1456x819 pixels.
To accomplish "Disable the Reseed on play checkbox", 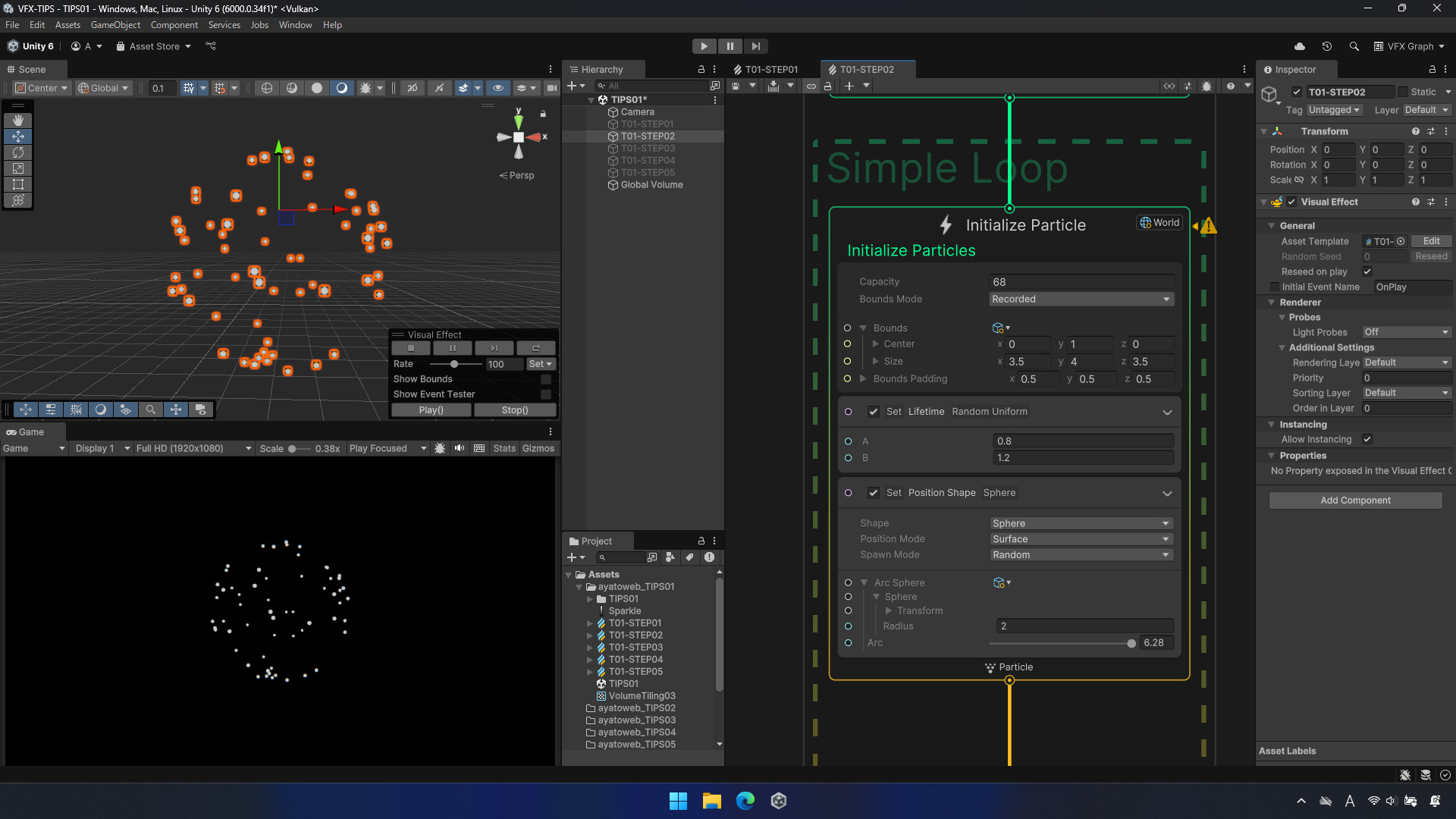I will (x=1367, y=271).
